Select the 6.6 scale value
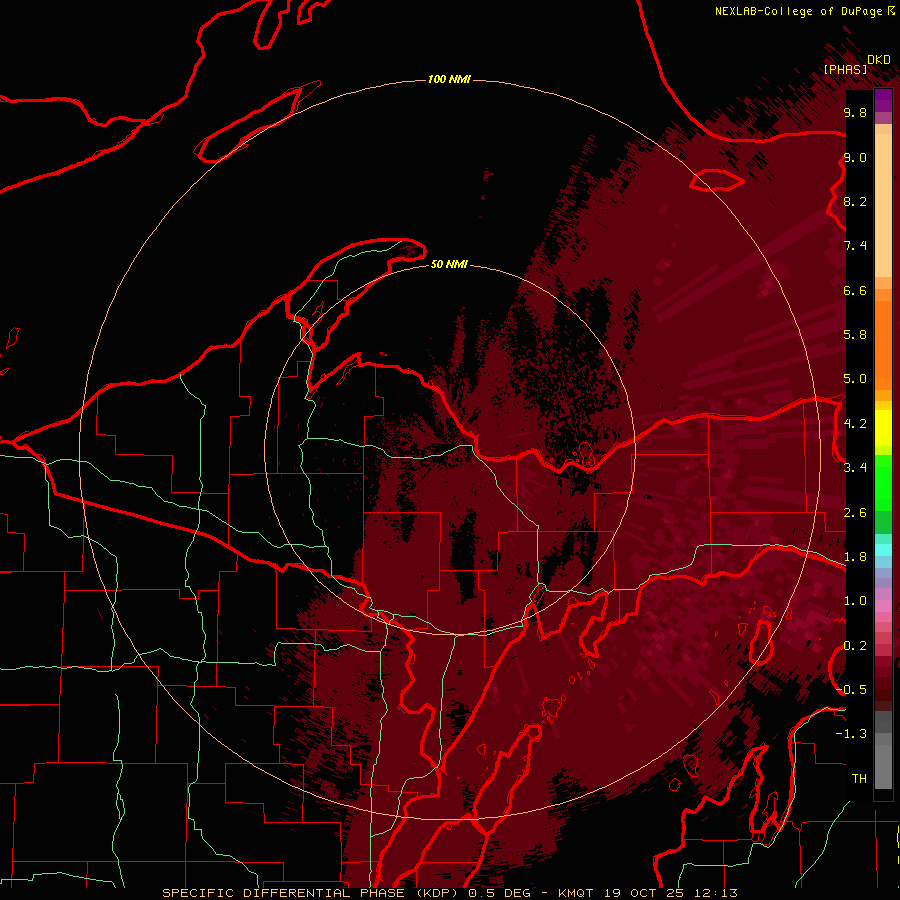The width and height of the screenshot is (900, 900). [855, 290]
